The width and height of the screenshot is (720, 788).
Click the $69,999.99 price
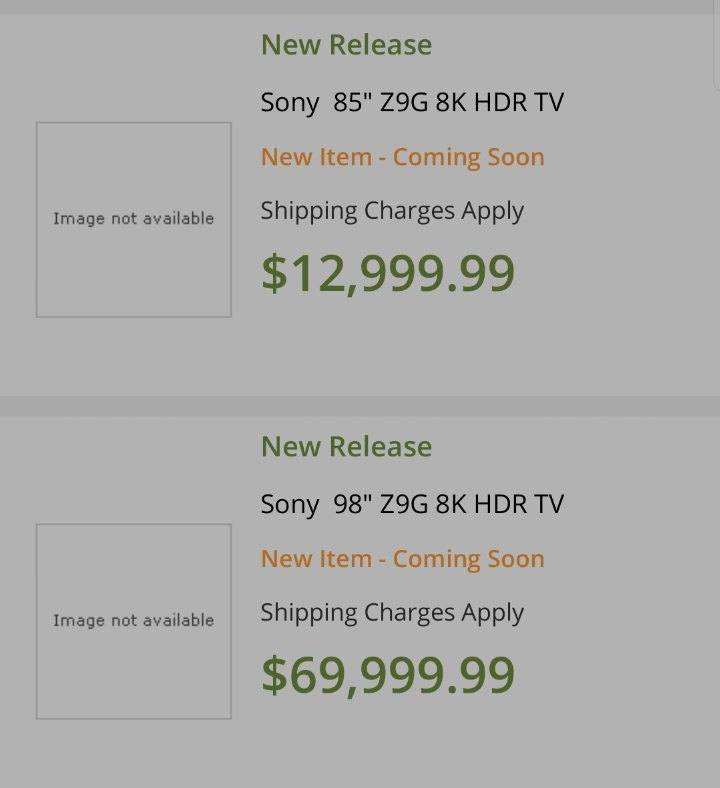pyautogui.click(x=388, y=675)
